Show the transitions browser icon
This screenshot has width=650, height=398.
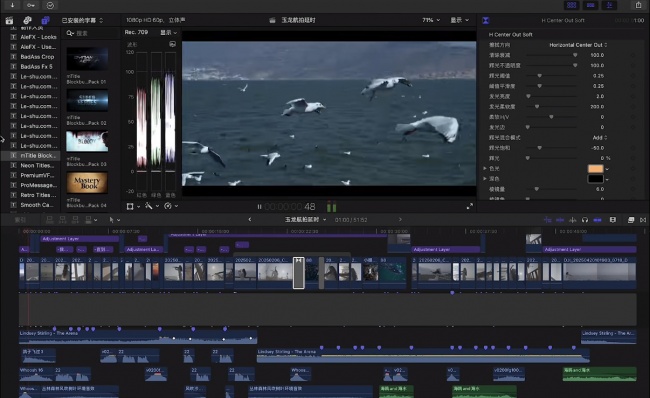643,220
